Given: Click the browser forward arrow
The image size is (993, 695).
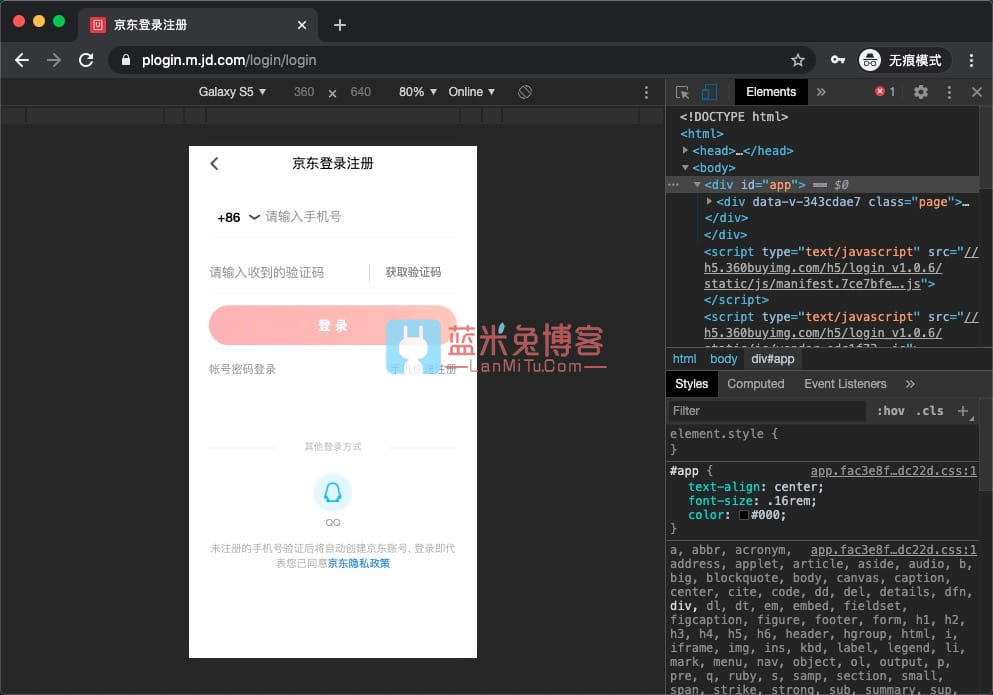Looking at the screenshot, I should [x=54, y=60].
